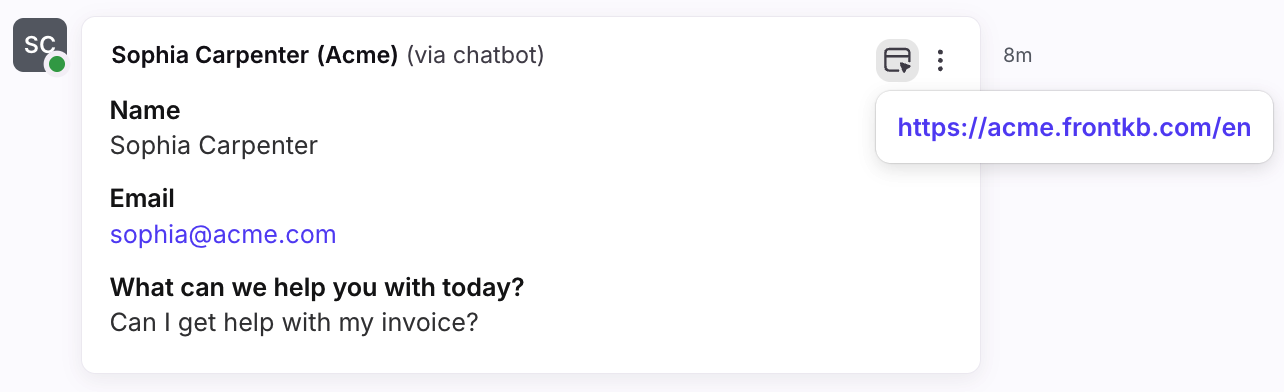Click the word 'invoice' in the message
Image resolution: width=1284 pixels, height=392 pixels.
point(432,323)
